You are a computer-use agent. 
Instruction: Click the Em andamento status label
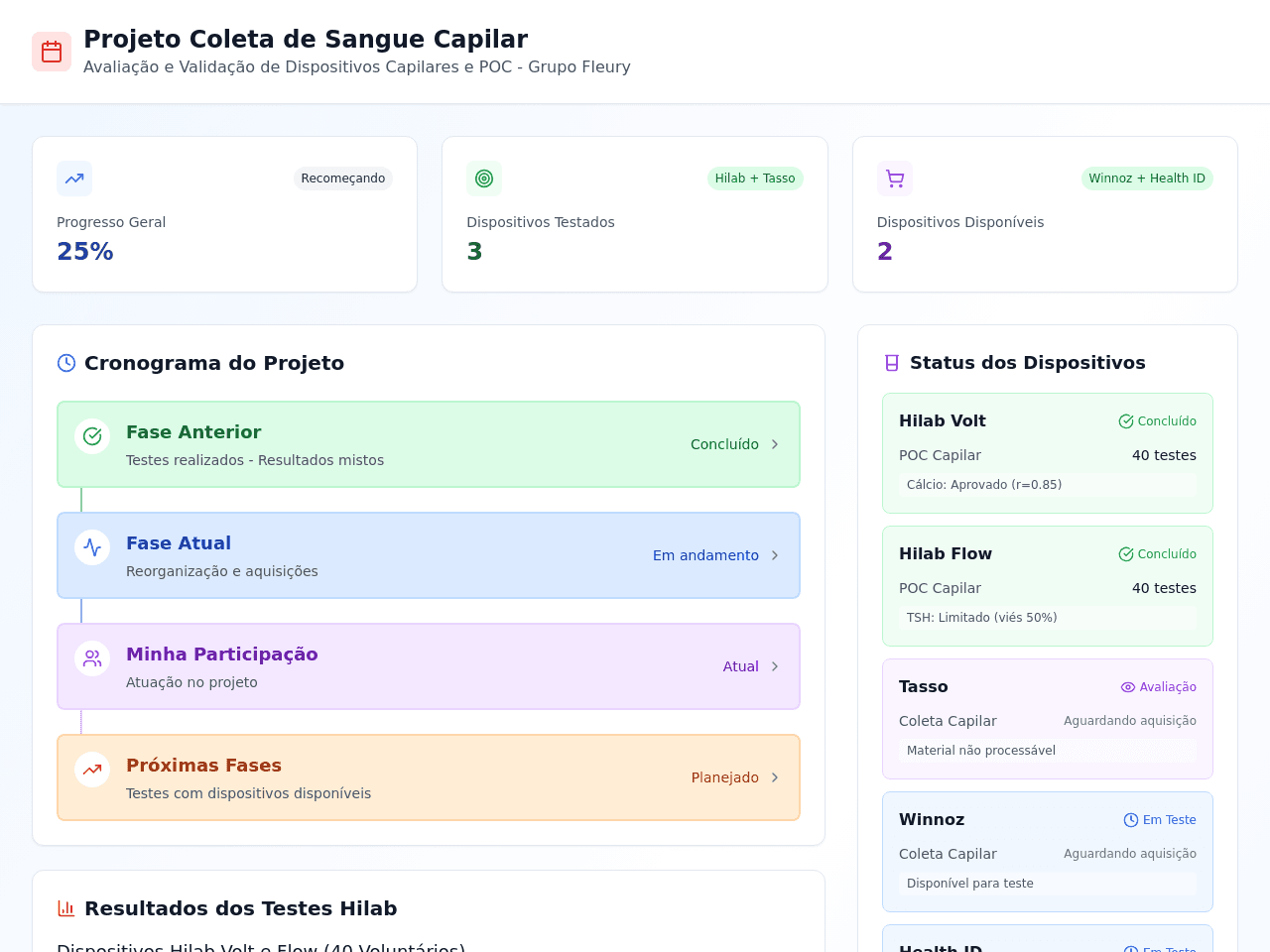(x=705, y=555)
